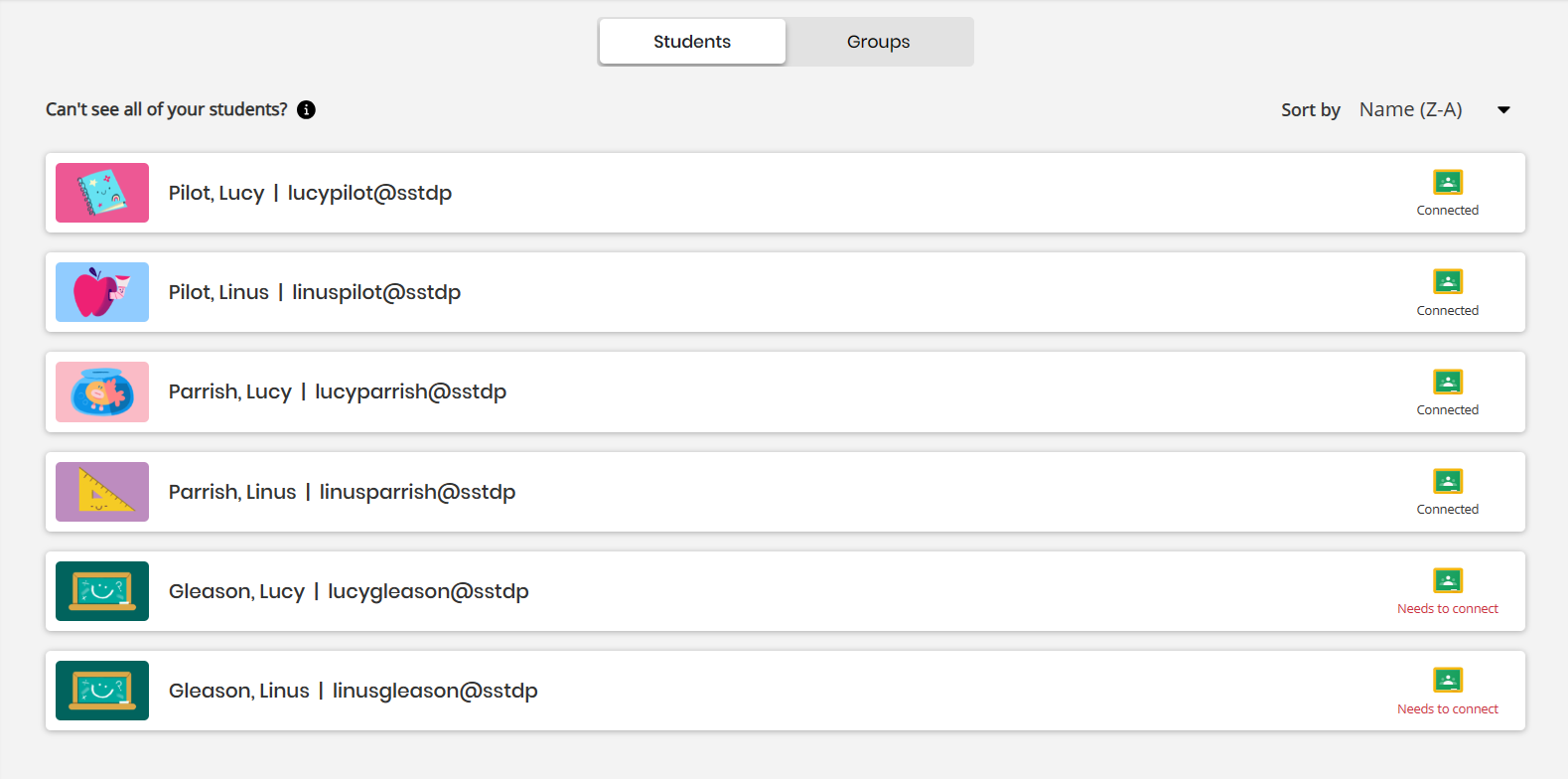This screenshot has width=1568, height=779.
Task: Click Lucy Gleason's chalkboard avatar
Action: (x=102, y=591)
